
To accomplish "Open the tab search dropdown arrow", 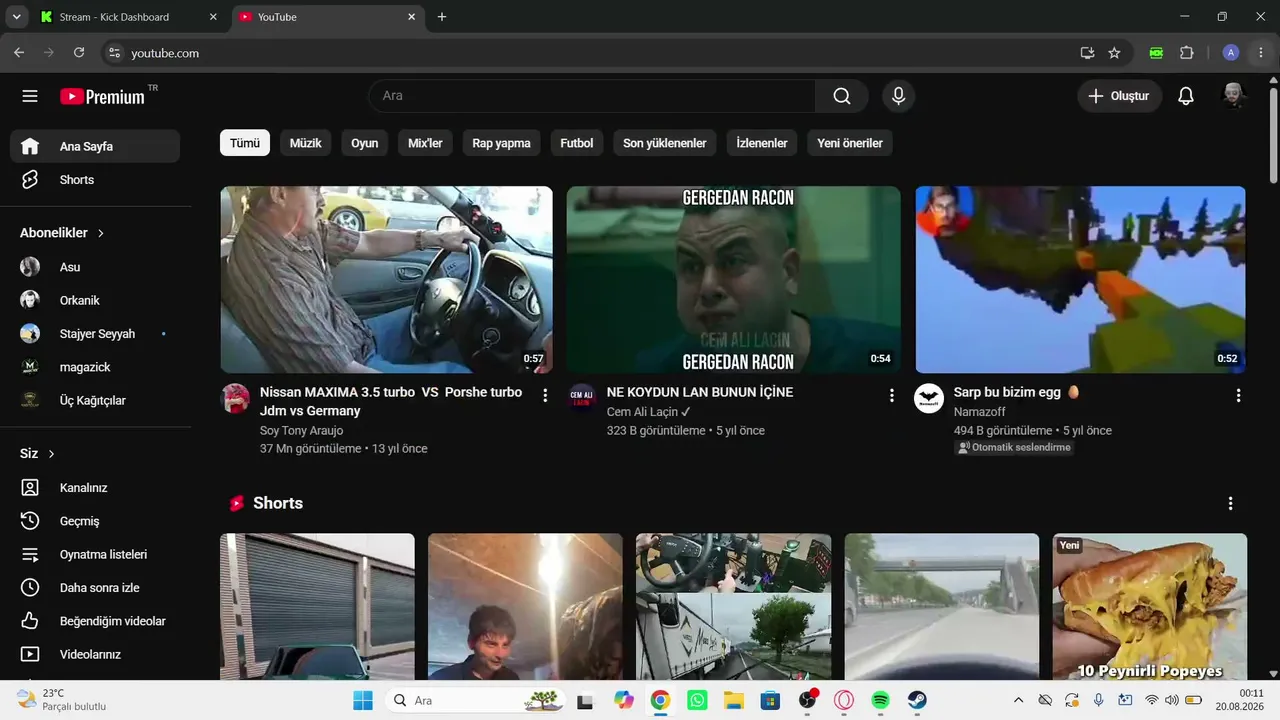I will tap(16, 17).
